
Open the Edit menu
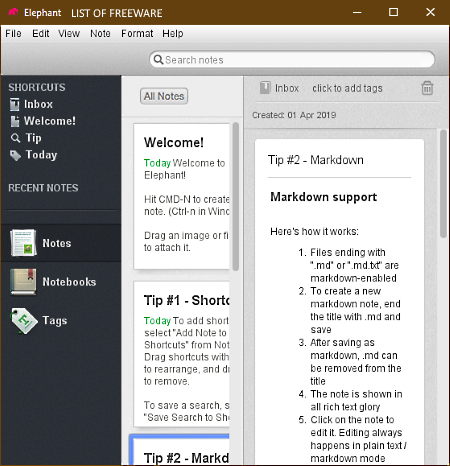tap(41, 34)
